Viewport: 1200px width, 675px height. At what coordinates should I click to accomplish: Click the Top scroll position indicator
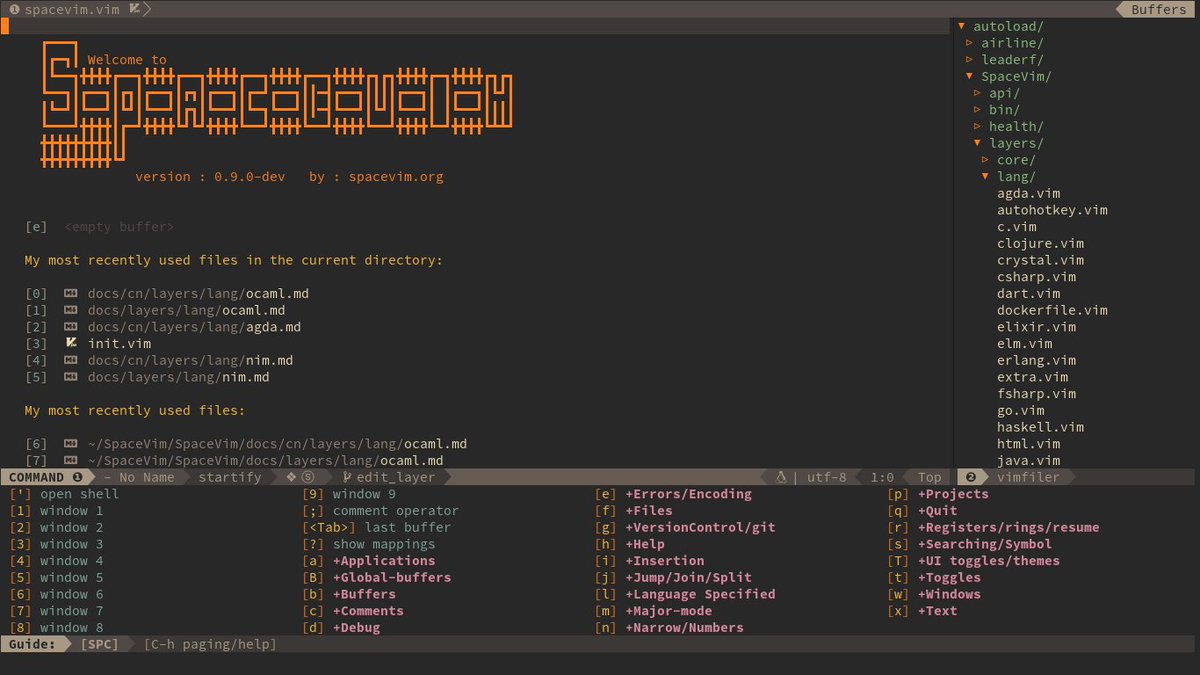pos(930,478)
